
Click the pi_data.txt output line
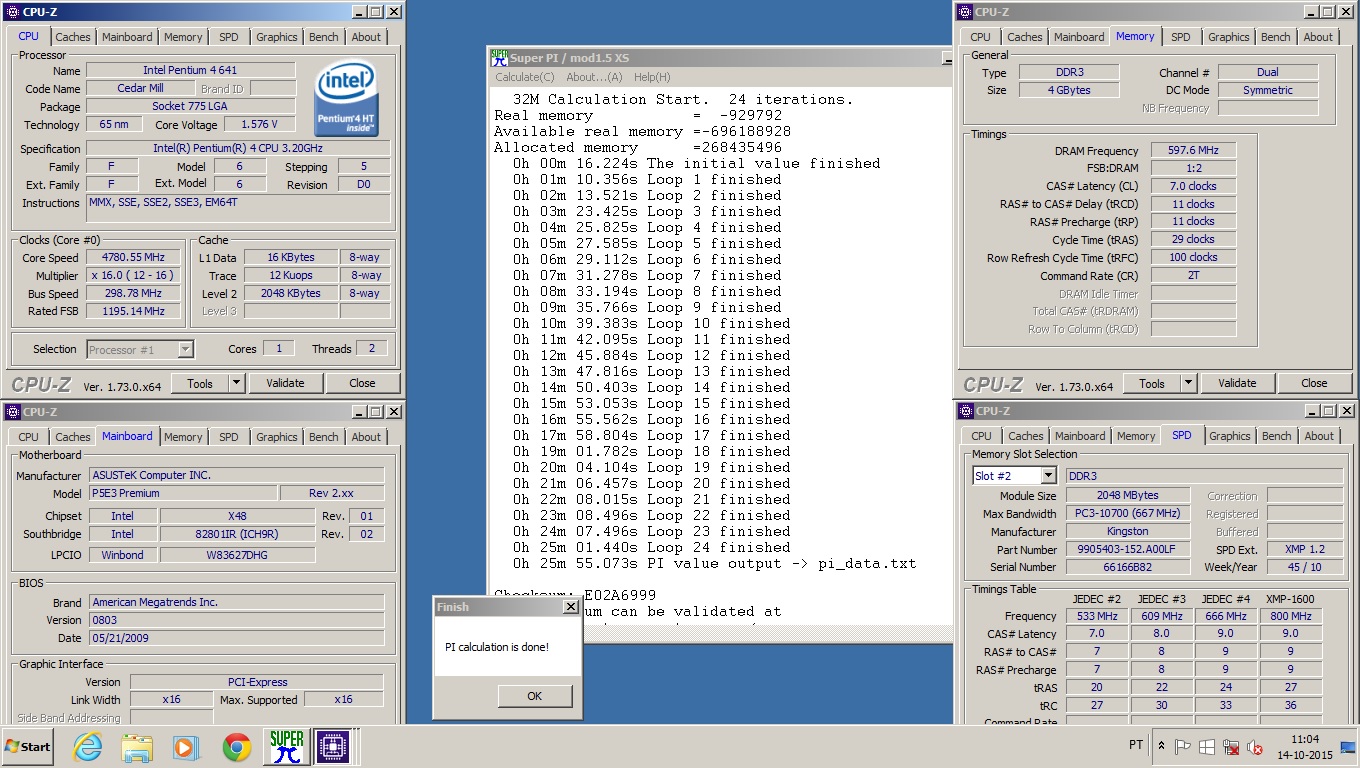715,563
